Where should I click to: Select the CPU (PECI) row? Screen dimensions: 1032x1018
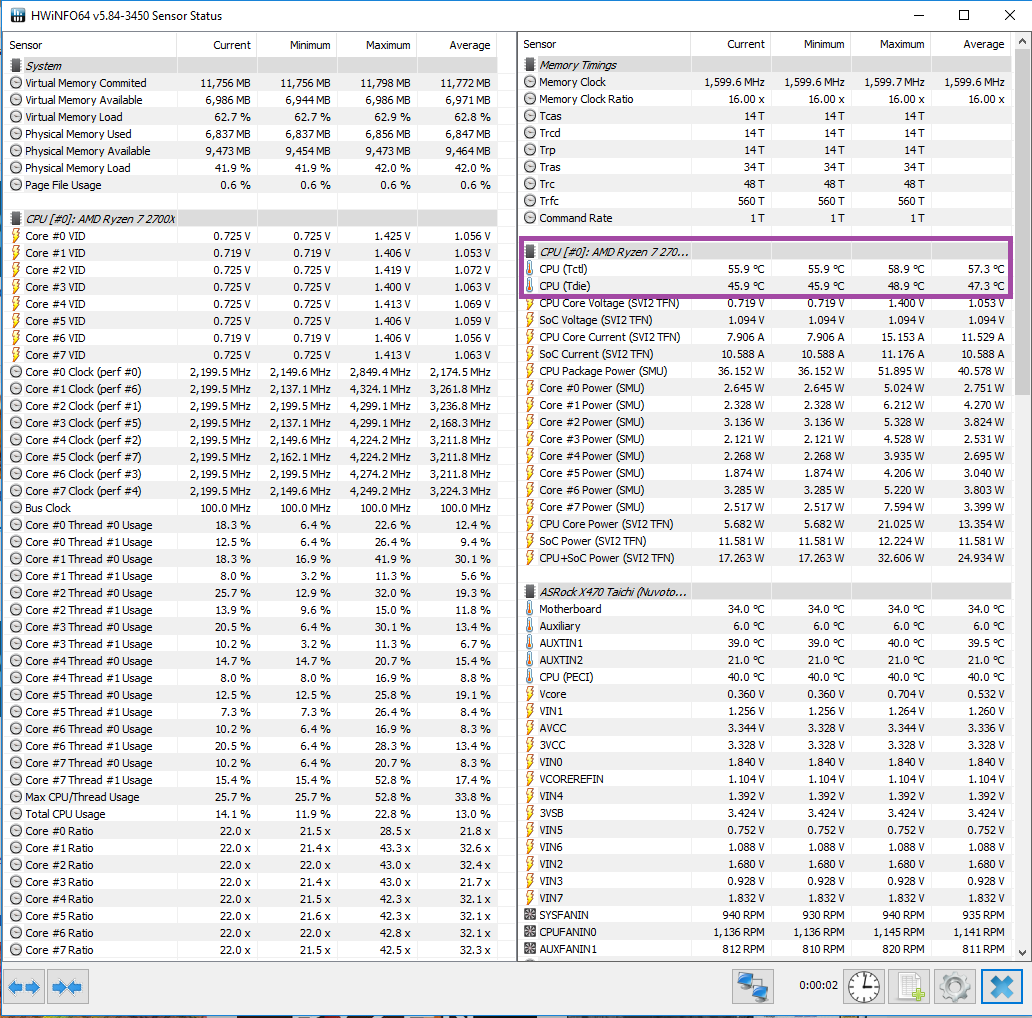click(x=765, y=676)
